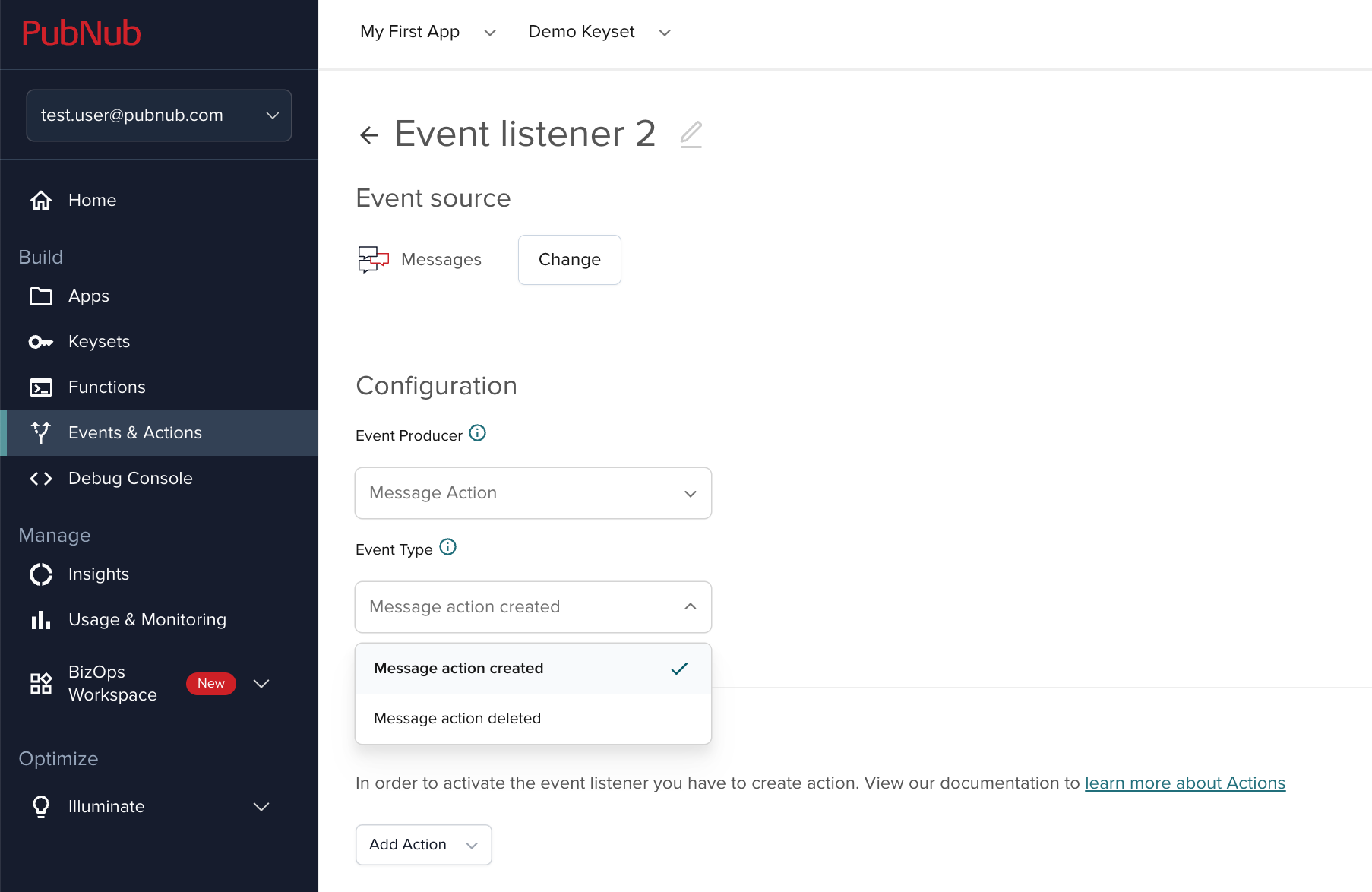
Task: Collapse the Event Type dropdown
Action: pos(690,607)
